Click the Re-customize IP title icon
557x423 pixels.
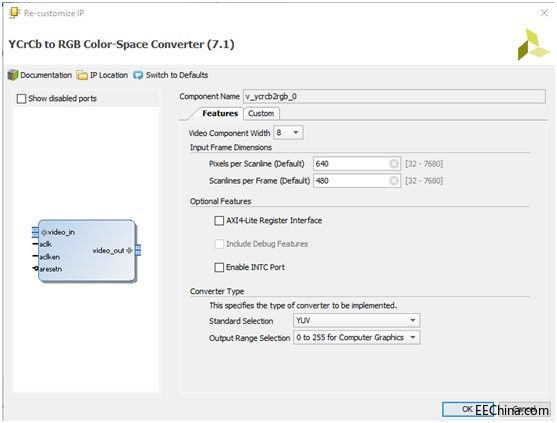point(14,13)
